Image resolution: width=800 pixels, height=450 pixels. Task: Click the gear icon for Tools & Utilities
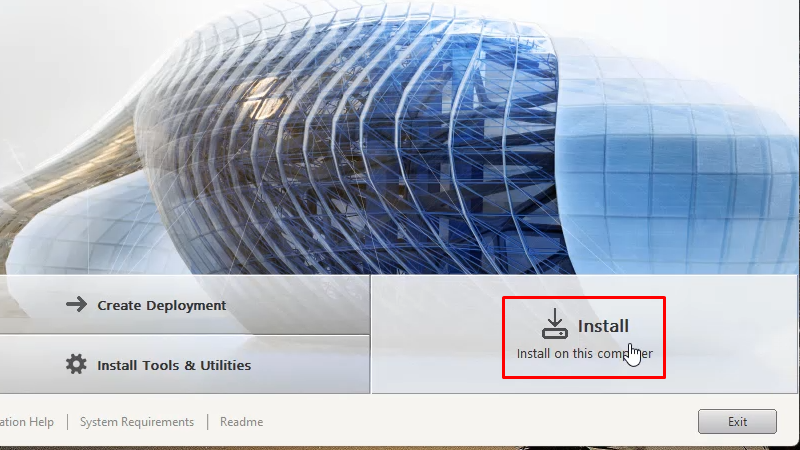point(76,364)
